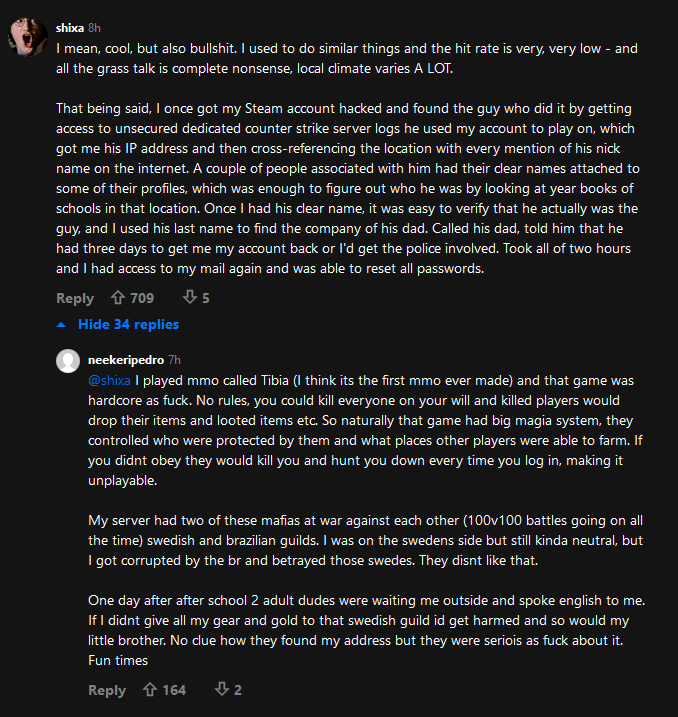
Task: Reply to neekeripedro's comment
Action: pyautogui.click(x=107, y=690)
